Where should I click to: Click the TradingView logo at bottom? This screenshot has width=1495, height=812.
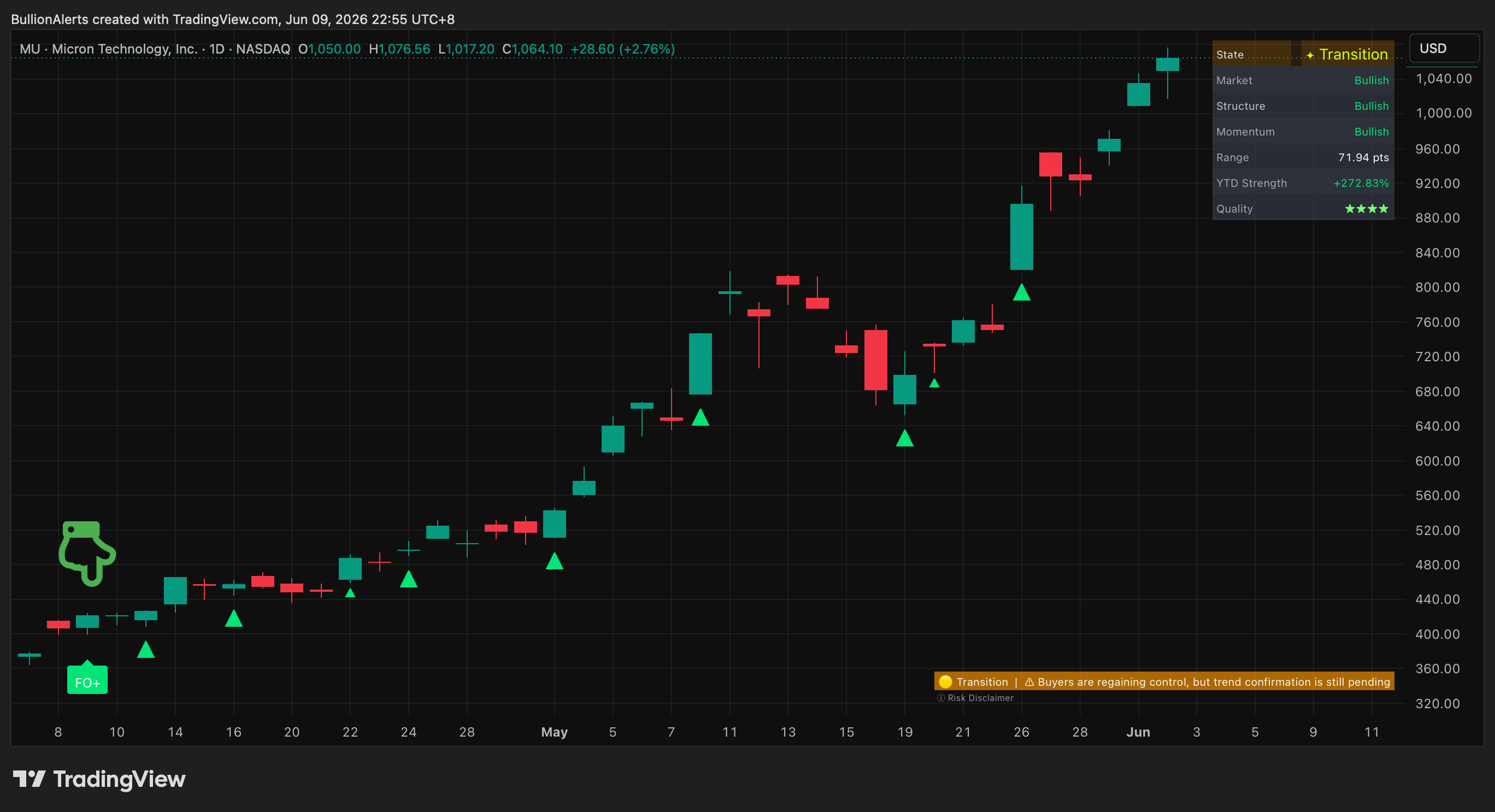[x=99, y=779]
